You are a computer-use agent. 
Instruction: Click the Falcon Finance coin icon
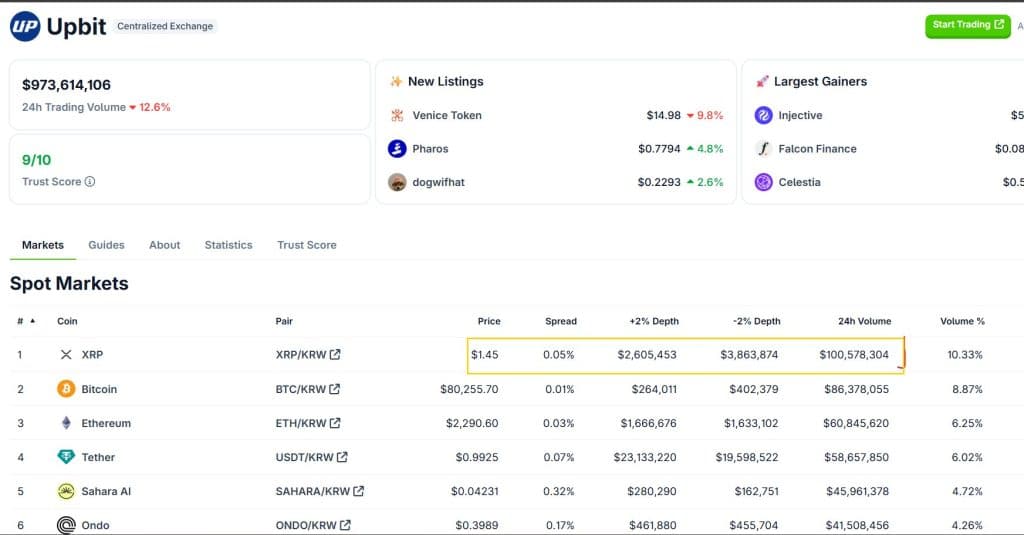763,149
